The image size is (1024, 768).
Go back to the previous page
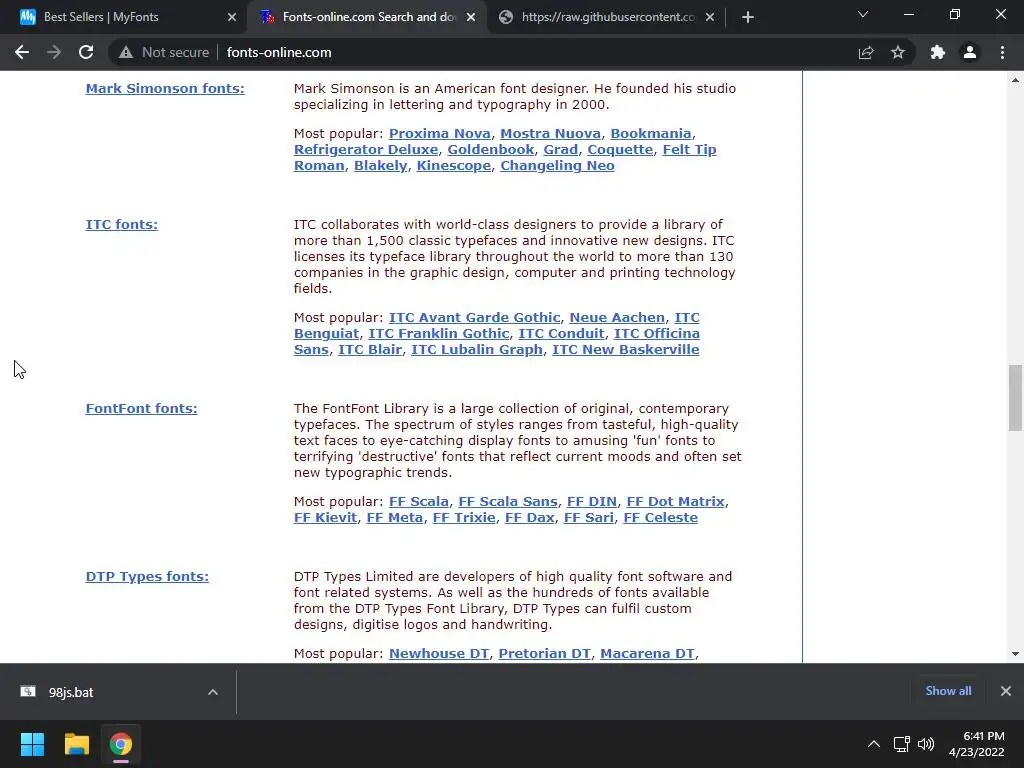pos(22,52)
